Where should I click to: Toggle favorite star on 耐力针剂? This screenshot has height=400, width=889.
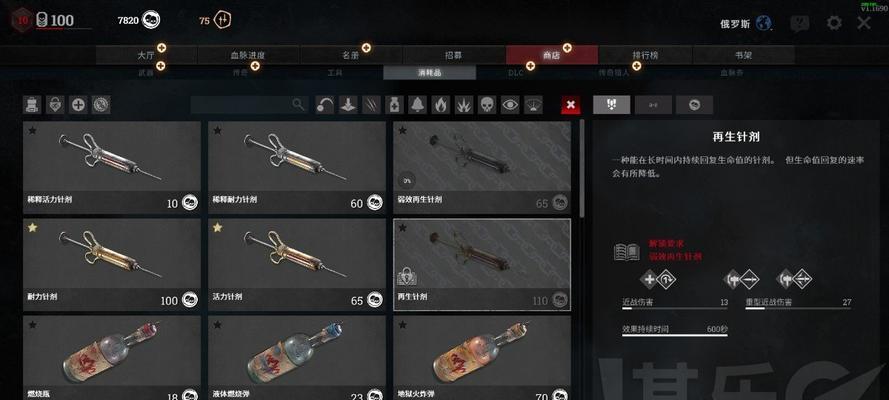click(33, 227)
